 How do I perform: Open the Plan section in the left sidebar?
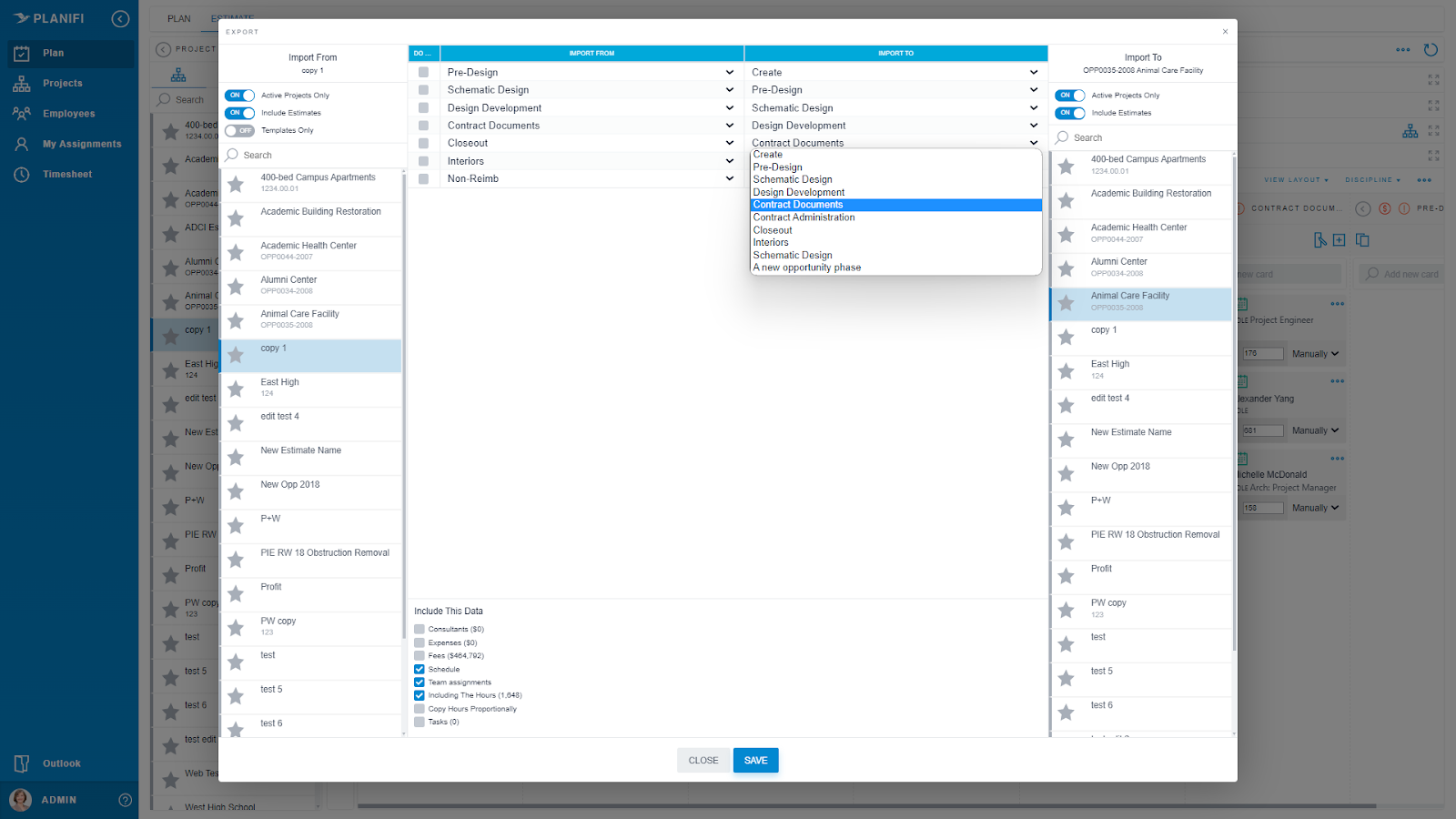[x=55, y=53]
